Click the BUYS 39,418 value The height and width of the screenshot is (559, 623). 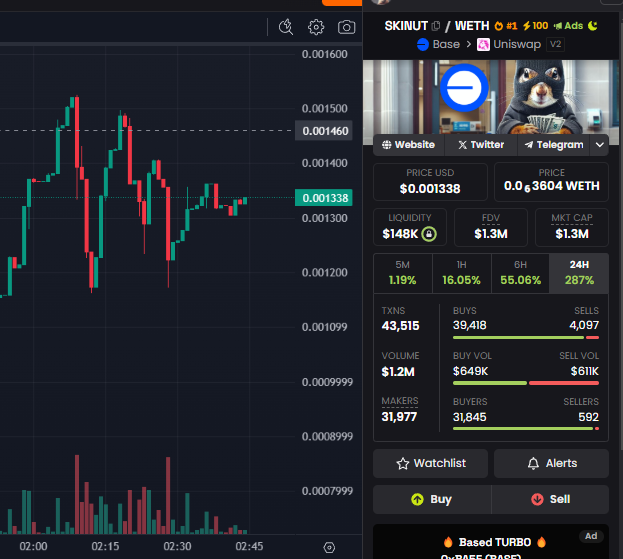470,325
